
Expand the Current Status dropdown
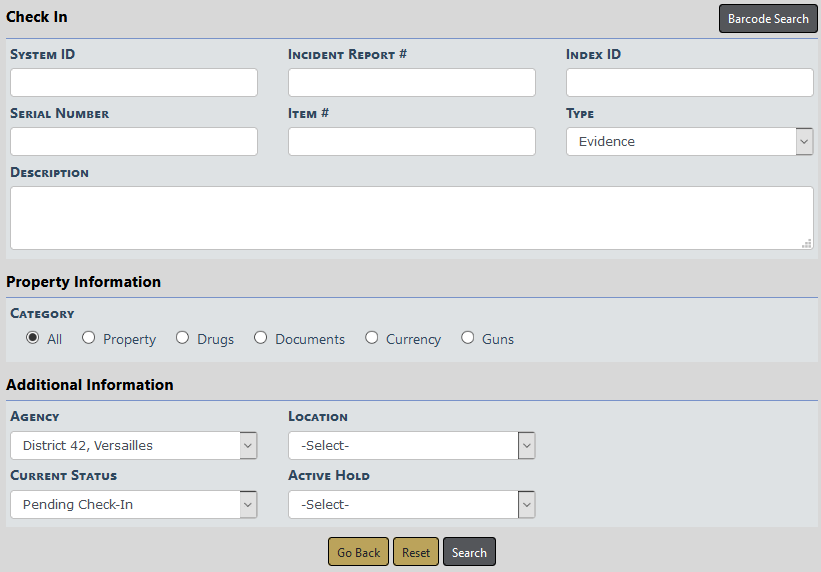134,505
